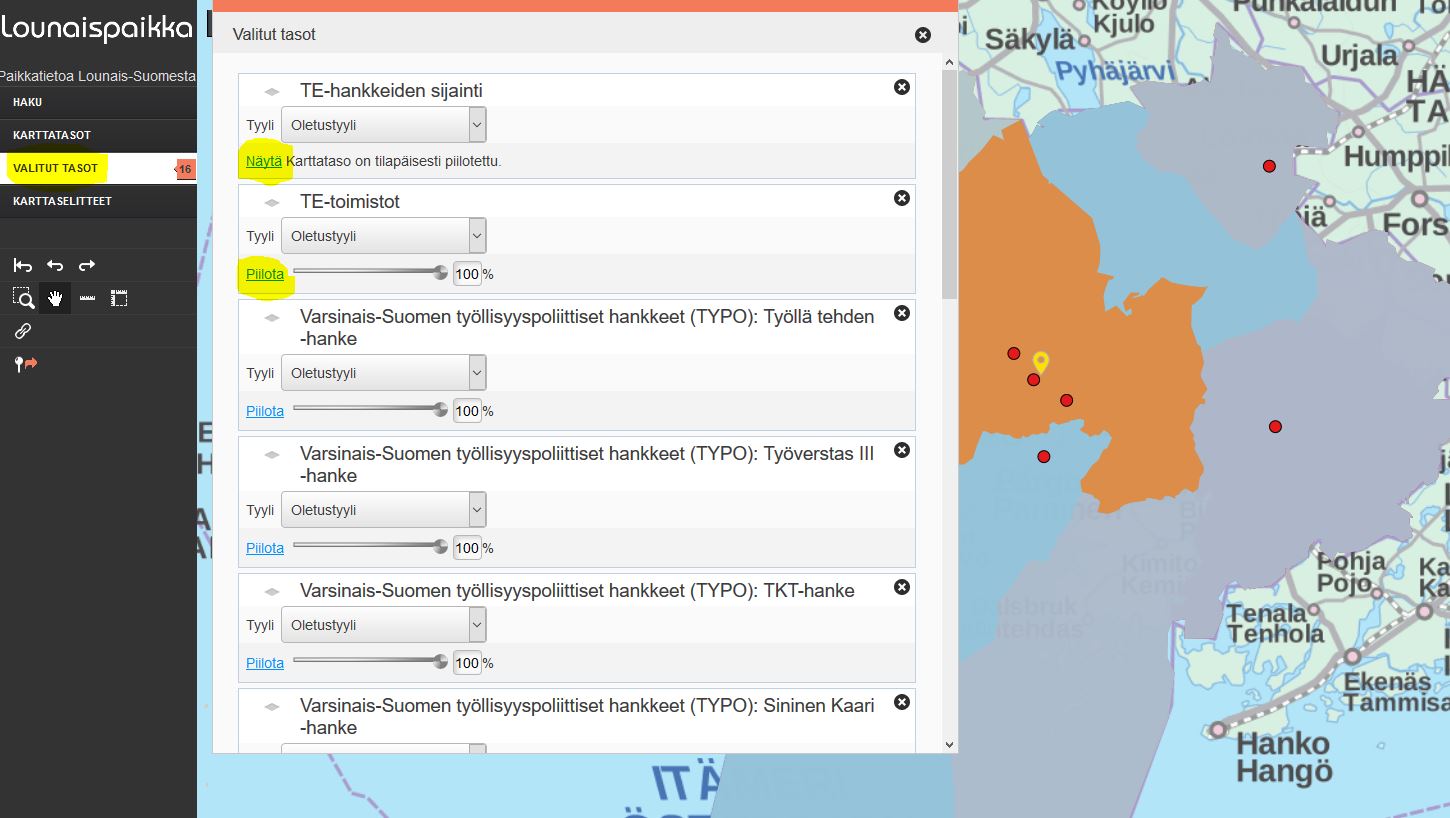1450x818 pixels.
Task: Click the red point near Humppila
Action: [1269, 166]
